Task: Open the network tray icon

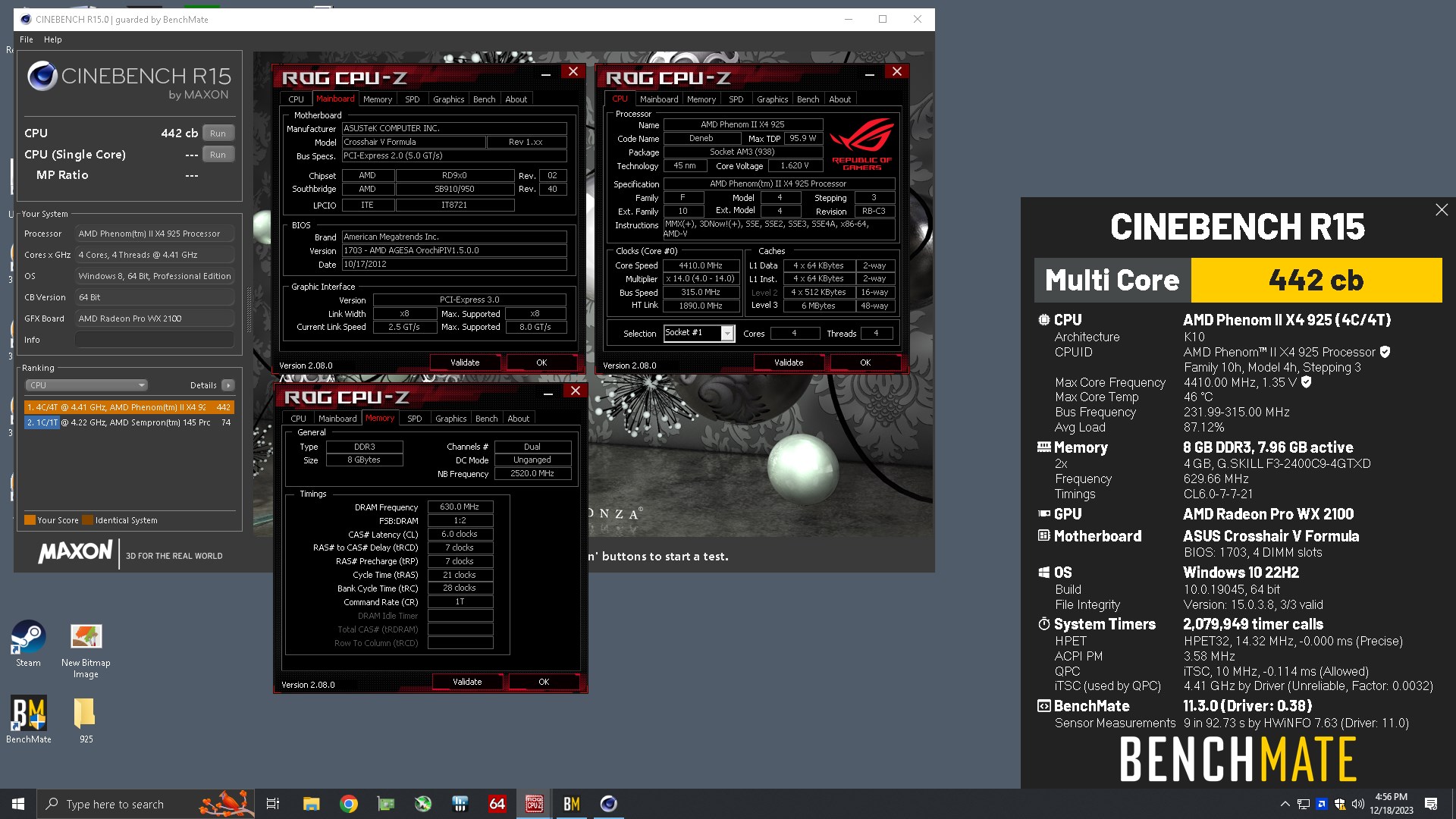Action: (1303, 804)
